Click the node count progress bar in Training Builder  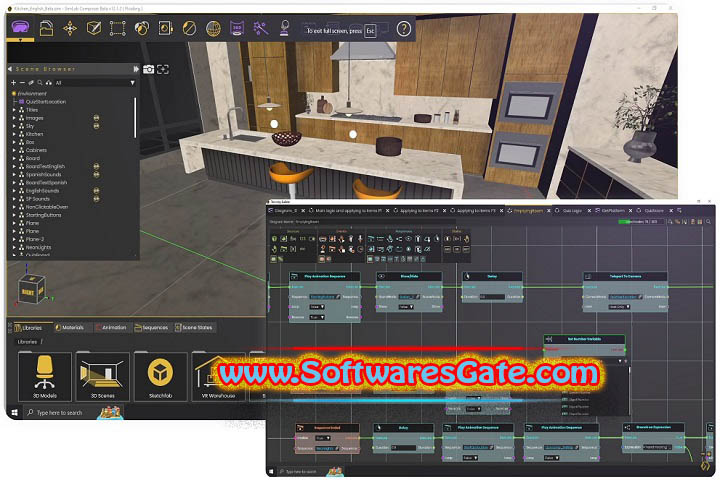(x=641, y=222)
